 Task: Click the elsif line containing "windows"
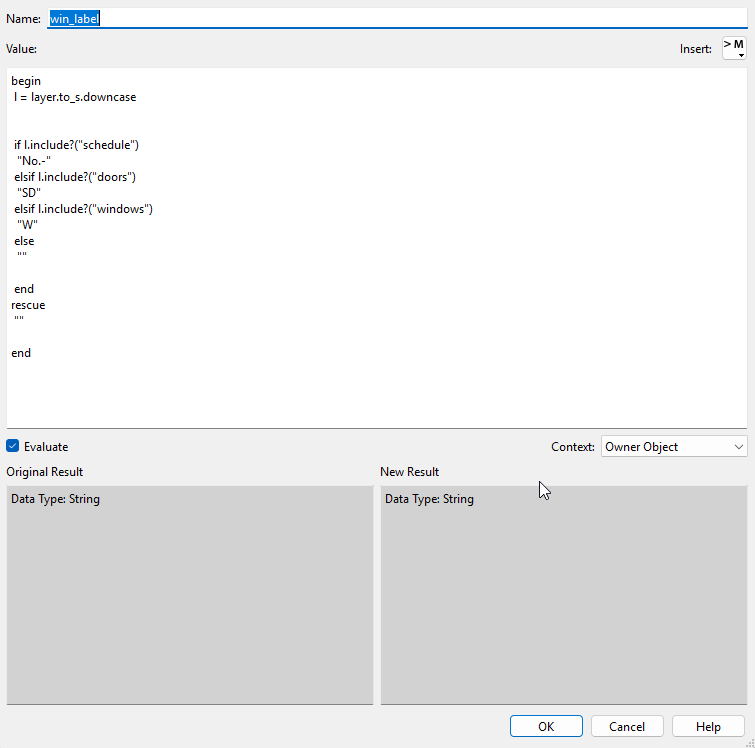[x=83, y=209]
